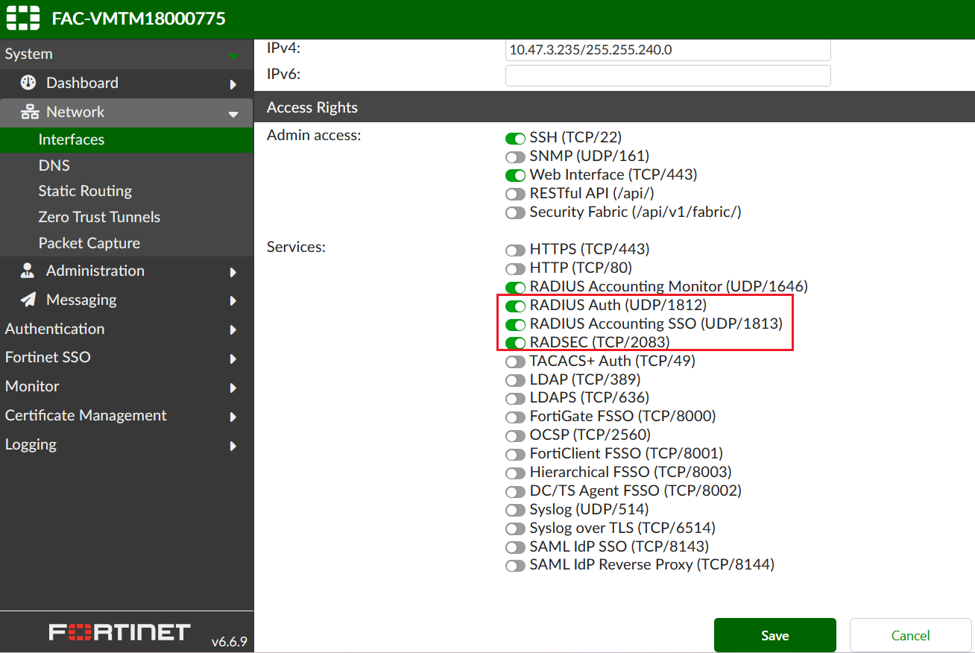Disable SSH (TCP/22) admin access

pyautogui.click(x=515, y=138)
